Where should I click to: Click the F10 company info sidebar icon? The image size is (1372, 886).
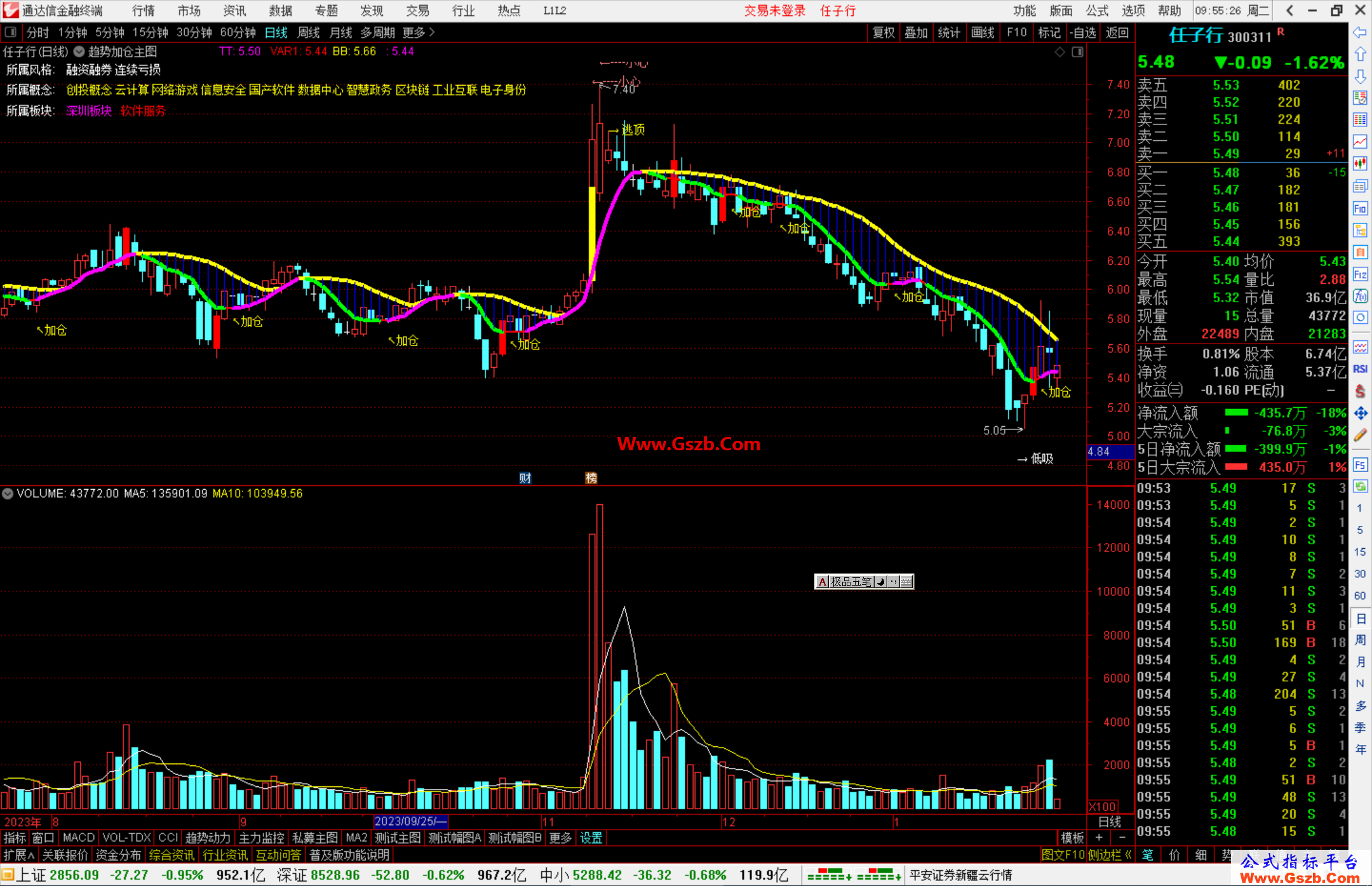(1360, 208)
